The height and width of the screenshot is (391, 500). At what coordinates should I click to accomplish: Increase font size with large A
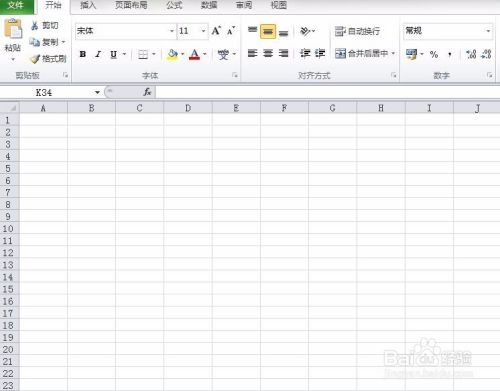click(216, 31)
